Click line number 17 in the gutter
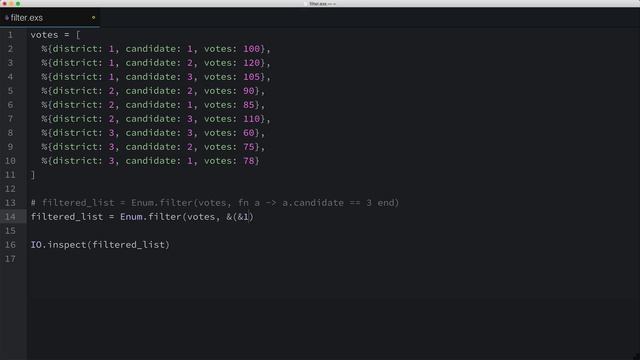 click(10, 259)
